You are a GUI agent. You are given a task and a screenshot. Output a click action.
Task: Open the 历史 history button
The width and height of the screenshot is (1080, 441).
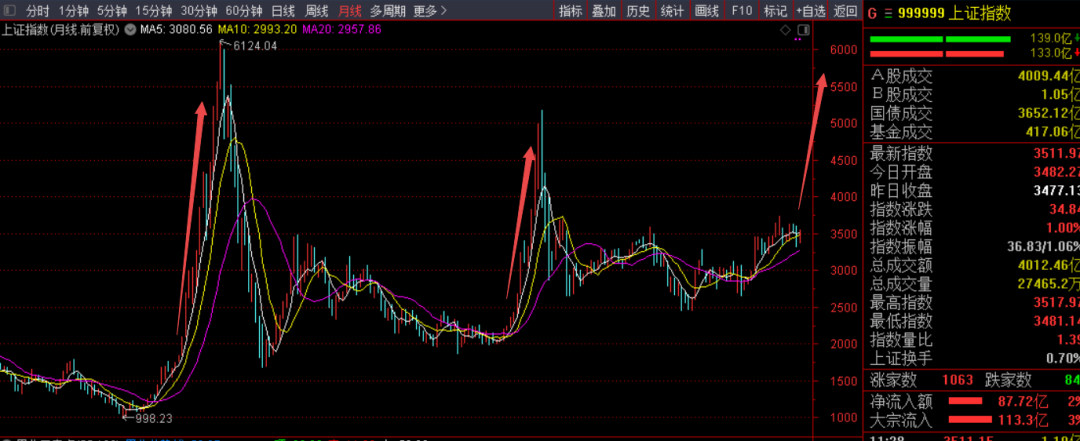pos(638,11)
